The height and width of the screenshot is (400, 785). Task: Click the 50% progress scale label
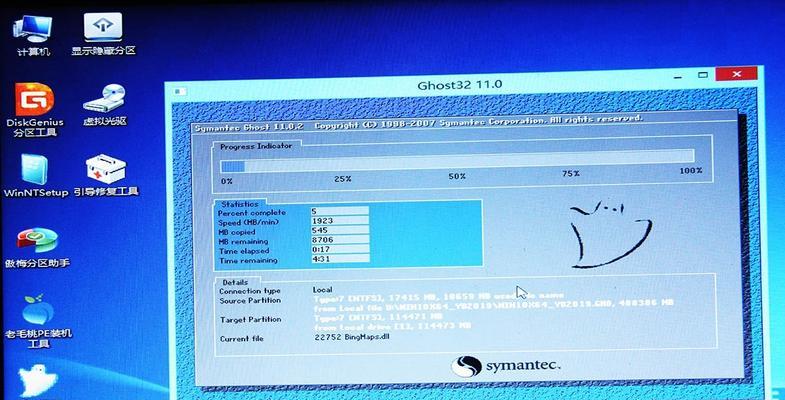(x=457, y=176)
